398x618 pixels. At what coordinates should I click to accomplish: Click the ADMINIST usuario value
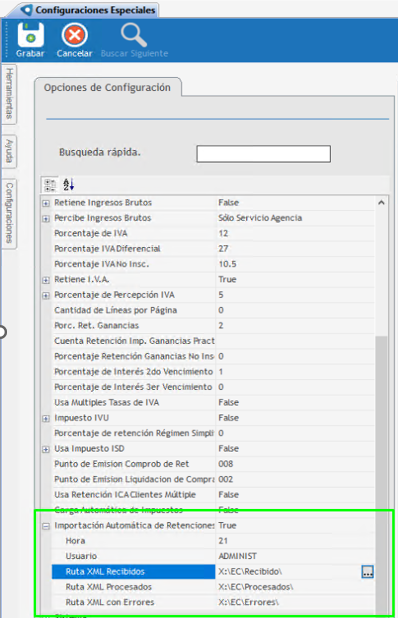point(238,556)
